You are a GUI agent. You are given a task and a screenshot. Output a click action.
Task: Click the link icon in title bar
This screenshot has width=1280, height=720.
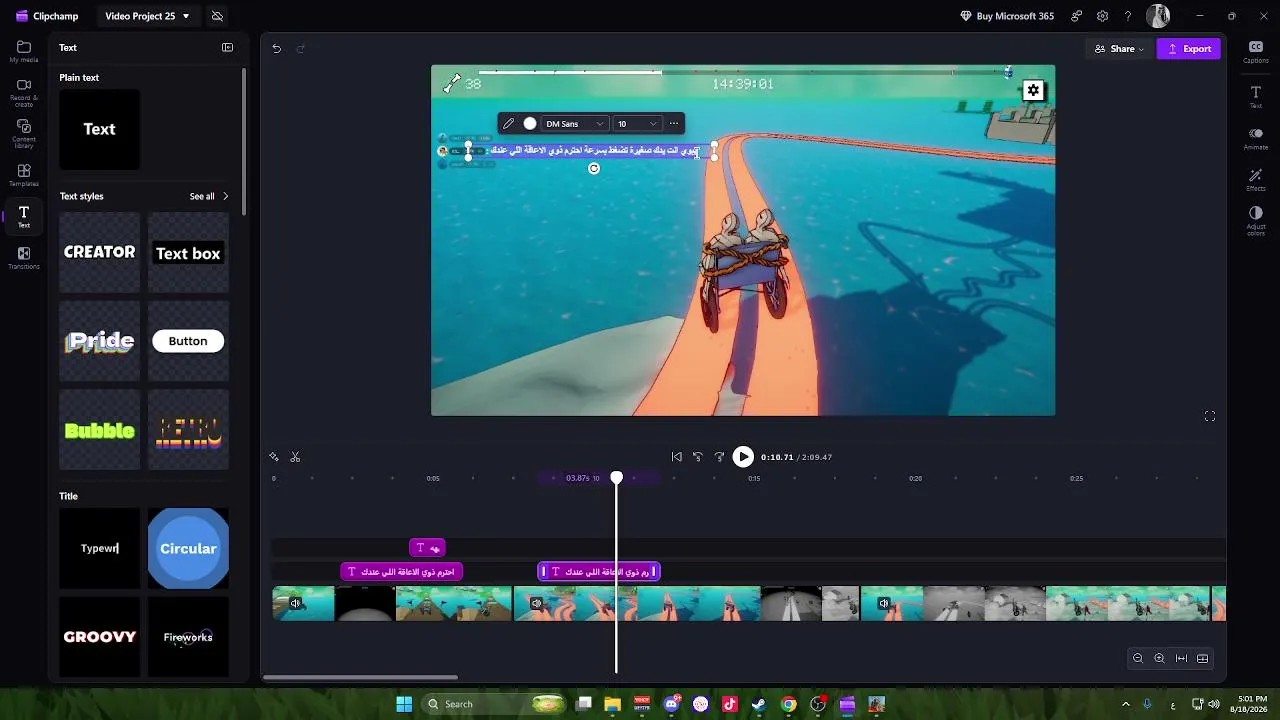coord(1076,16)
